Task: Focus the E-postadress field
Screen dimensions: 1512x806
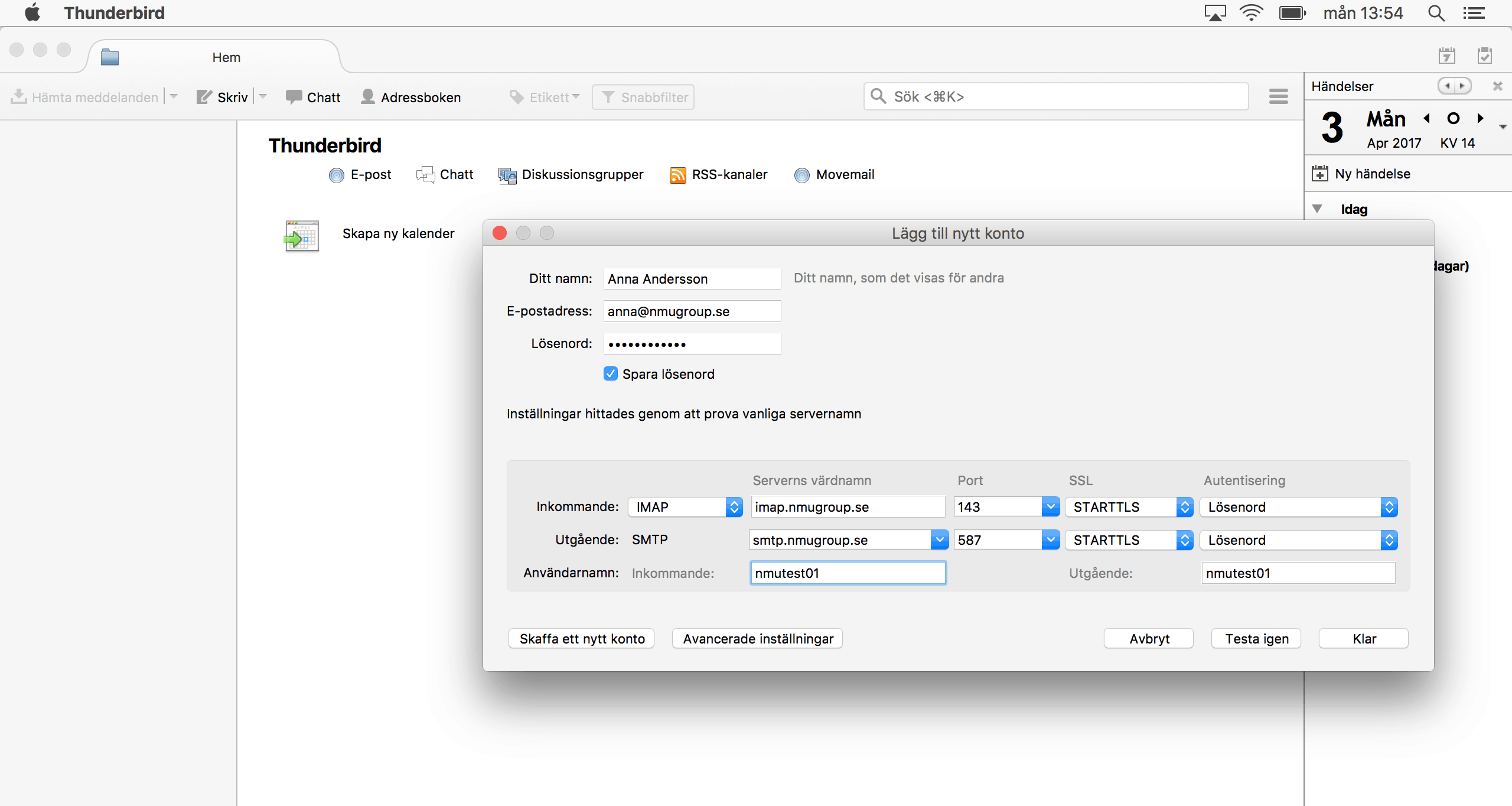Action: click(692, 311)
